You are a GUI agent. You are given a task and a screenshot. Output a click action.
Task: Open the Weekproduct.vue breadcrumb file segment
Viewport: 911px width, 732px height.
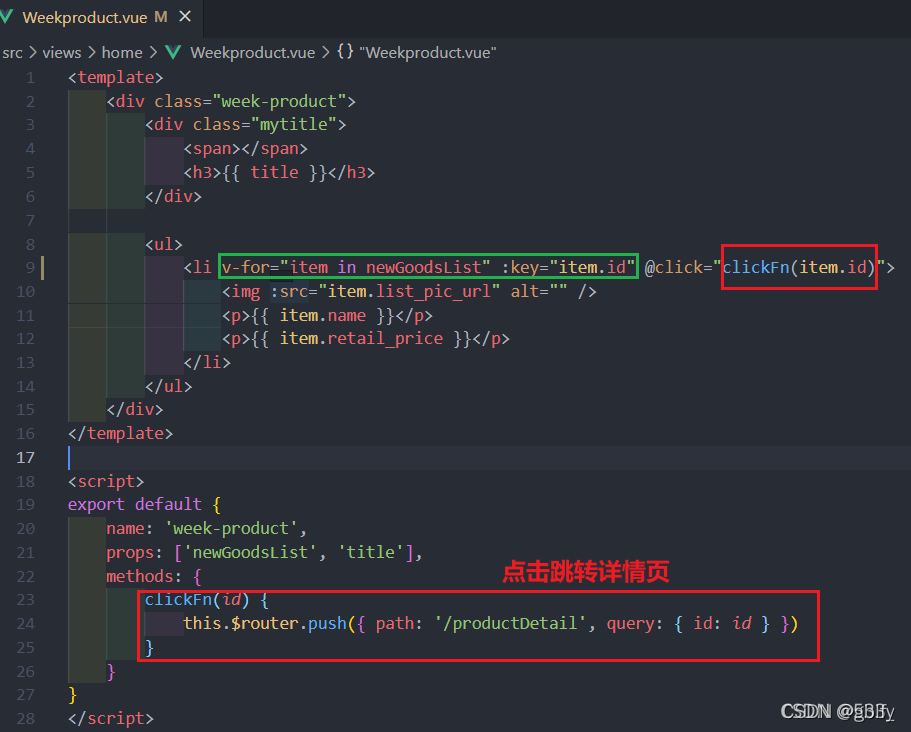click(252, 53)
